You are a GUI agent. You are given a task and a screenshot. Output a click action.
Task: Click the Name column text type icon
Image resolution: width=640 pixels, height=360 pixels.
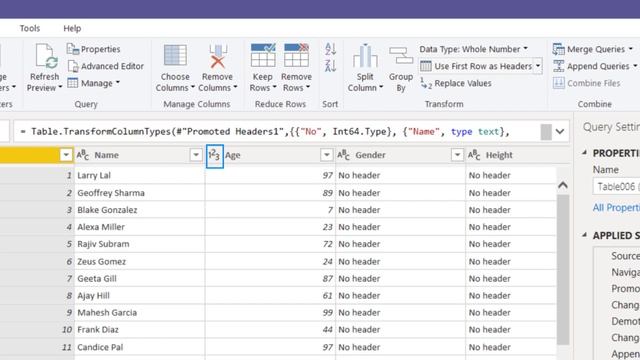click(82, 155)
